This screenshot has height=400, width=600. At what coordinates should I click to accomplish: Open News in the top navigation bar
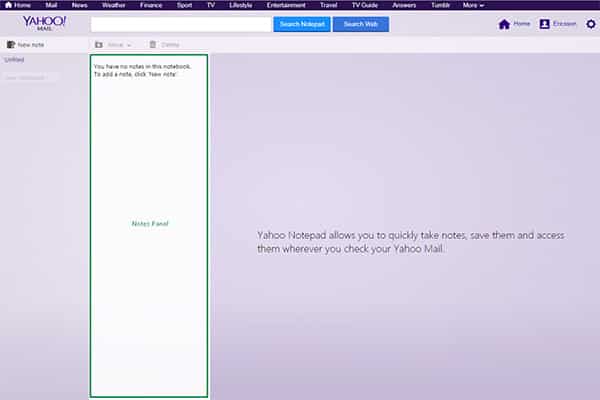[x=80, y=5]
